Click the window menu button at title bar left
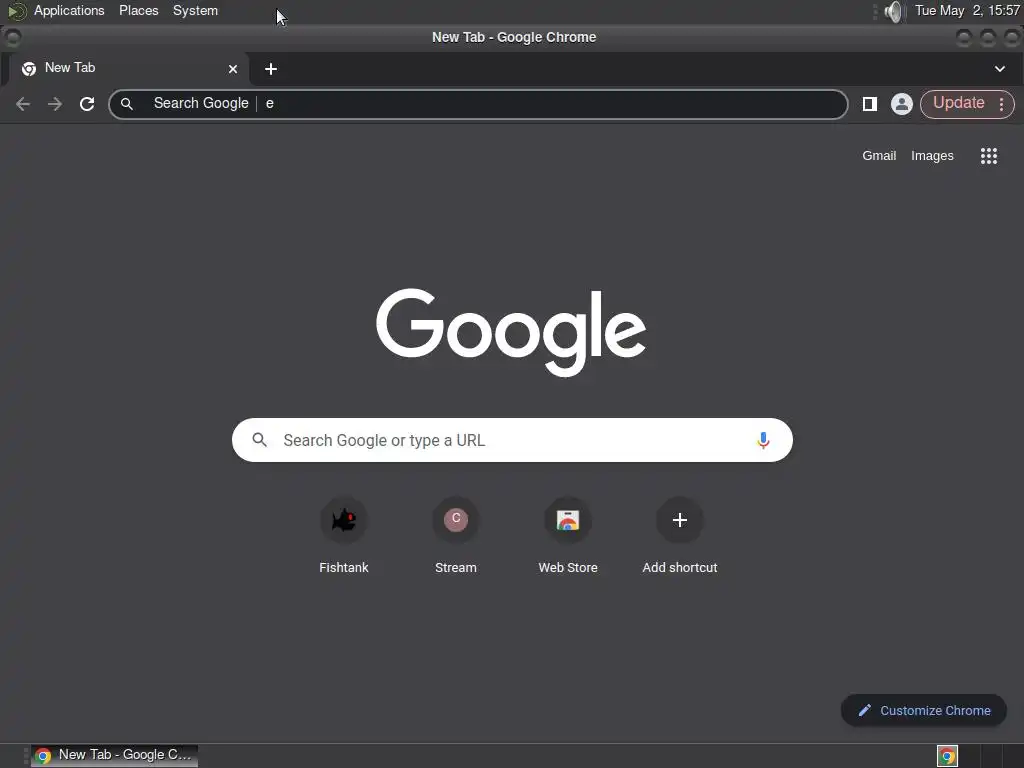Screen dimensions: 1024x768 (x=12, y=37)
